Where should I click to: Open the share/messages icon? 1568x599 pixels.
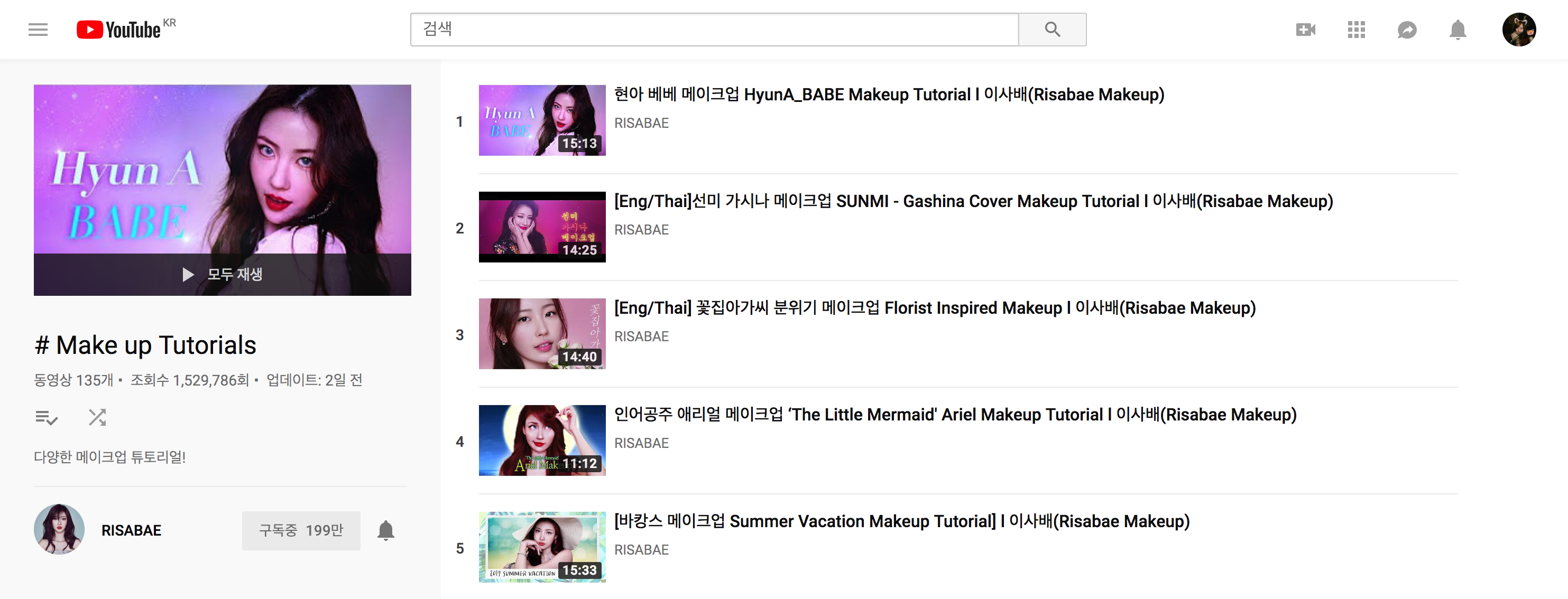click(x=1407, y=29)
